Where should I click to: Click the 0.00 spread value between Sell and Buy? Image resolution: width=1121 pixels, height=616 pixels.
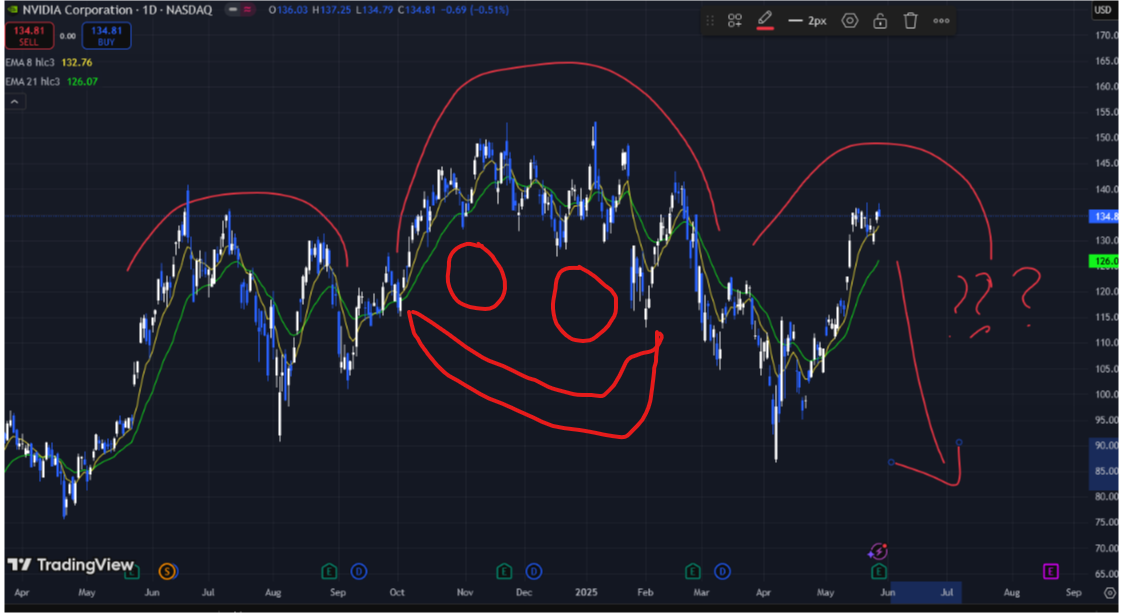click(x=68, y=36)
